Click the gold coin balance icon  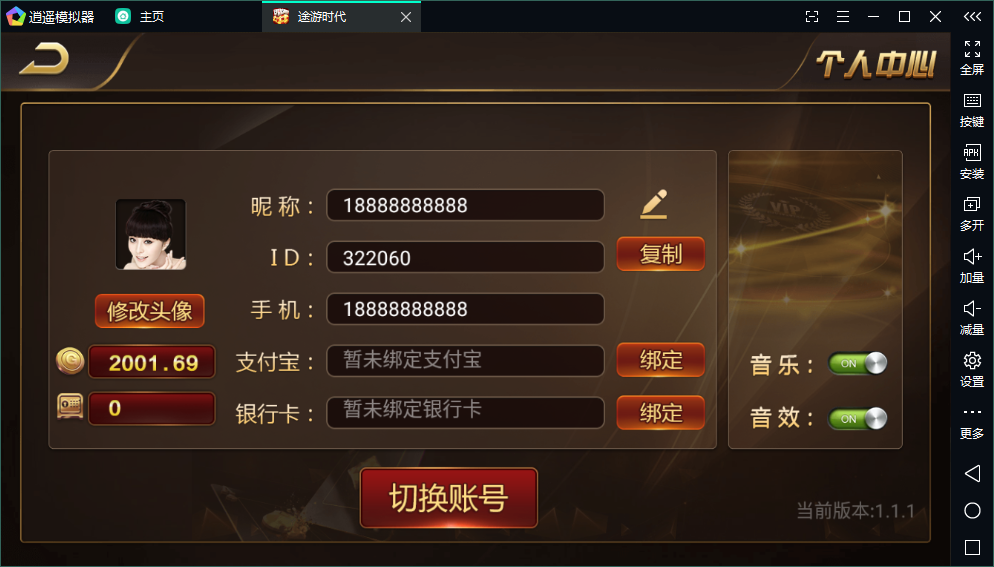[x=70, y=361]
